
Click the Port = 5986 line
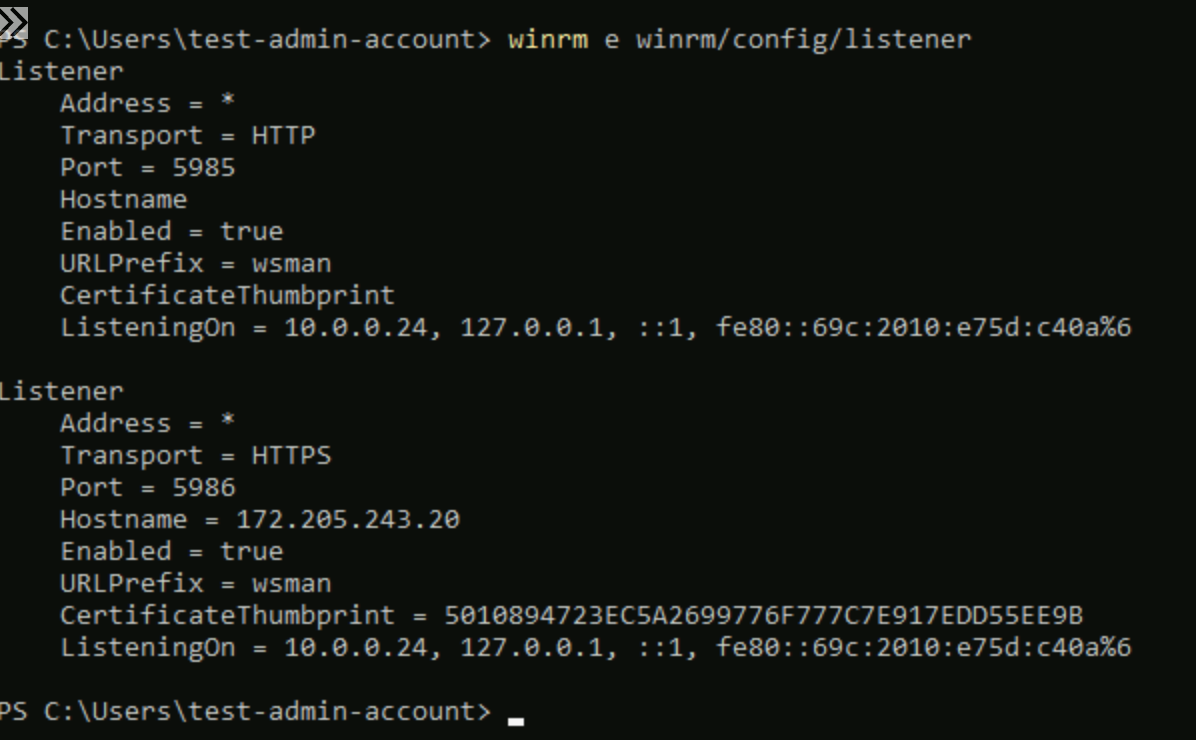[x=148, y=488]
